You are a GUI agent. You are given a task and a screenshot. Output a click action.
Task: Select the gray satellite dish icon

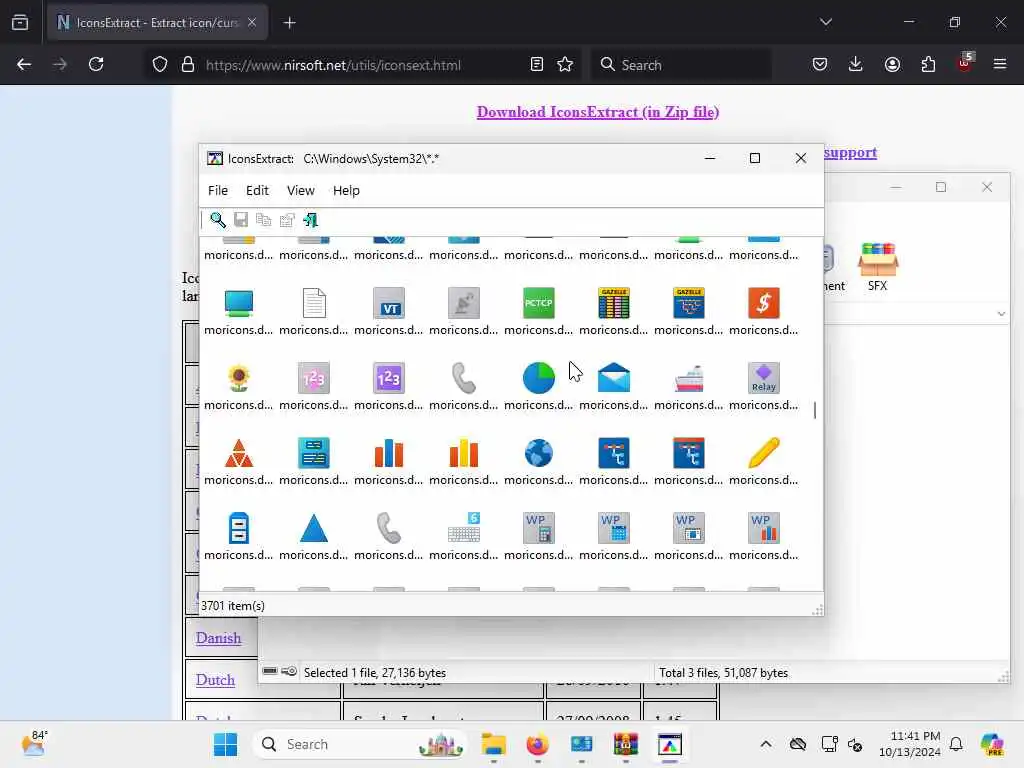[464, 304]
